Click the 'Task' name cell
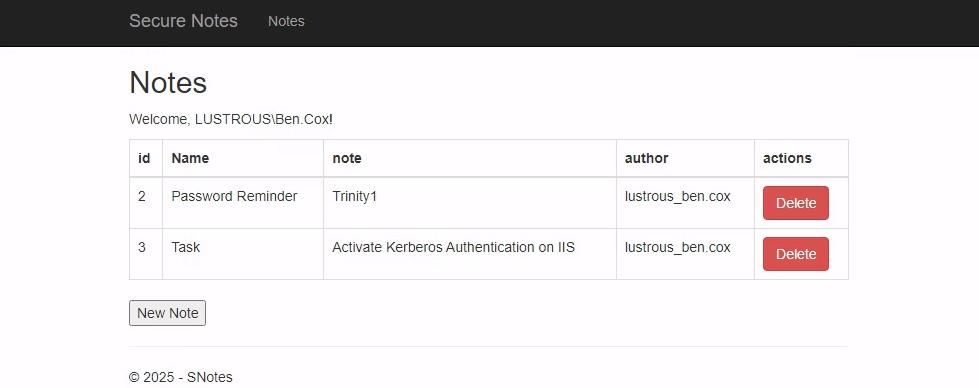This screenshot has height=388, width=979. point(243,254)
